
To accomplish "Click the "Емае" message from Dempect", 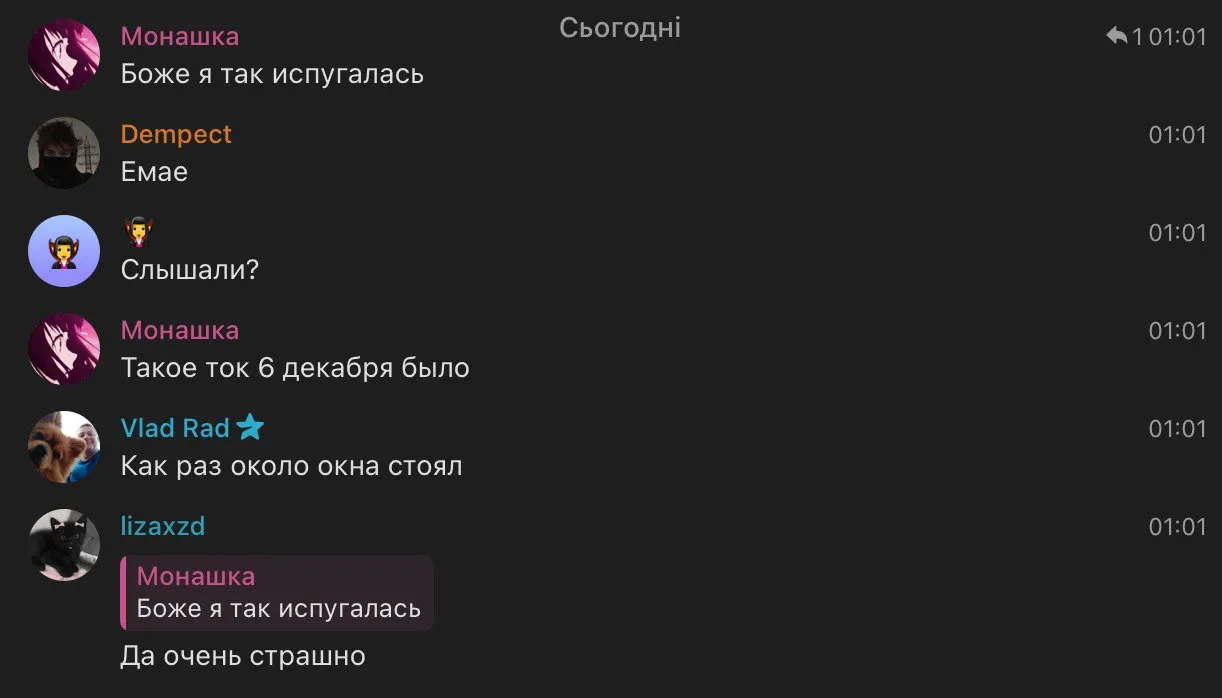I will tap(154, 172).
